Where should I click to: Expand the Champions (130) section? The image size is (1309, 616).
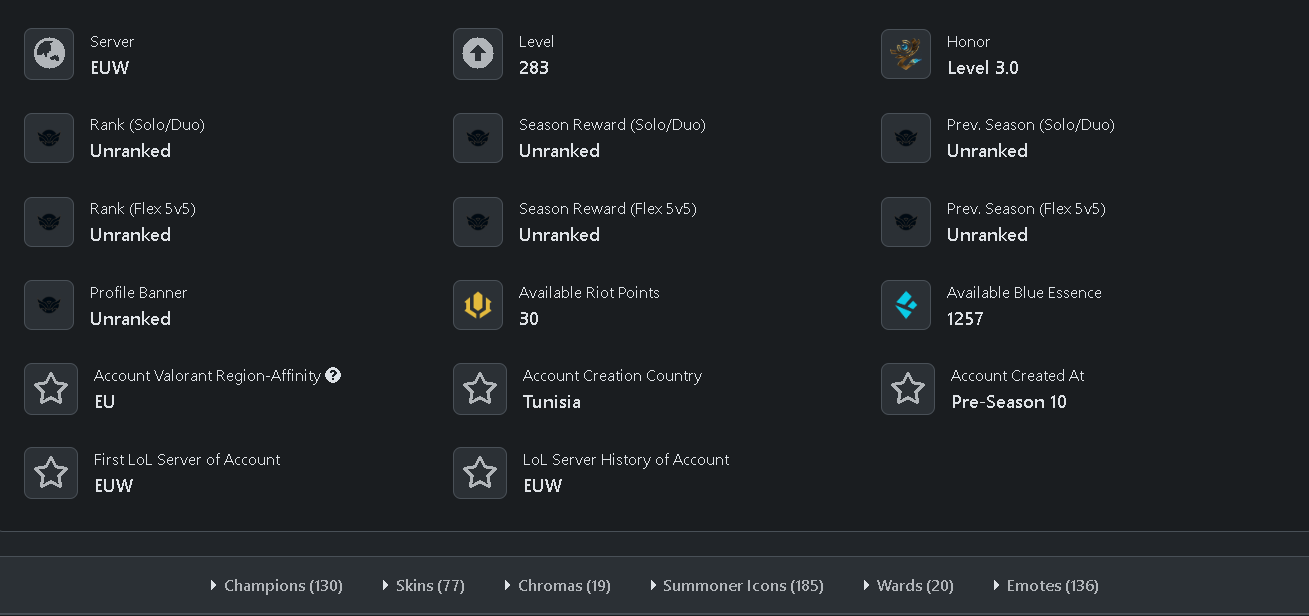(276, 585)
